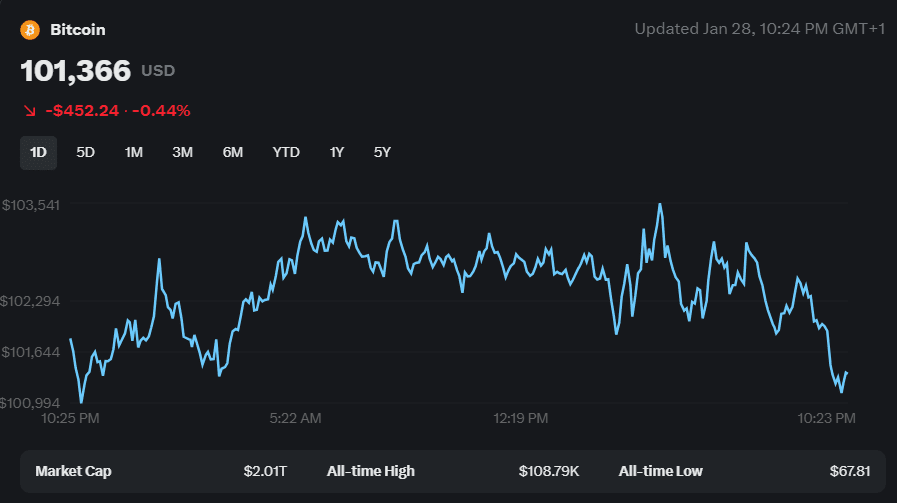Viewport: 897px width, 503px height.
Task: Click the 5:22 AM x-axis label
Action: pyautogui.click(x=295, y=418)
